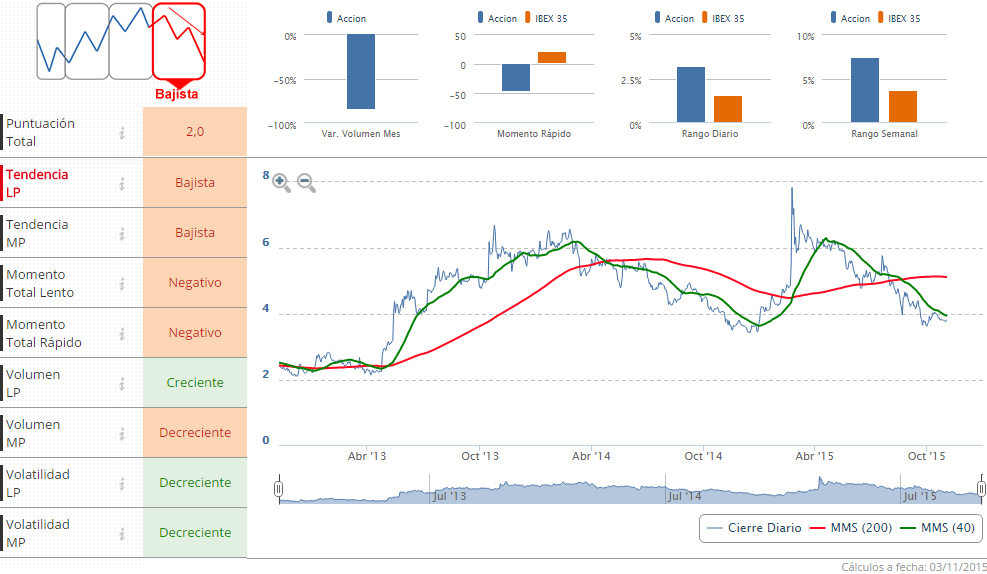Viewport: 987px width, 574px height.
Task: Click the zoom in magnifier icon
Action: click(281, 182)
